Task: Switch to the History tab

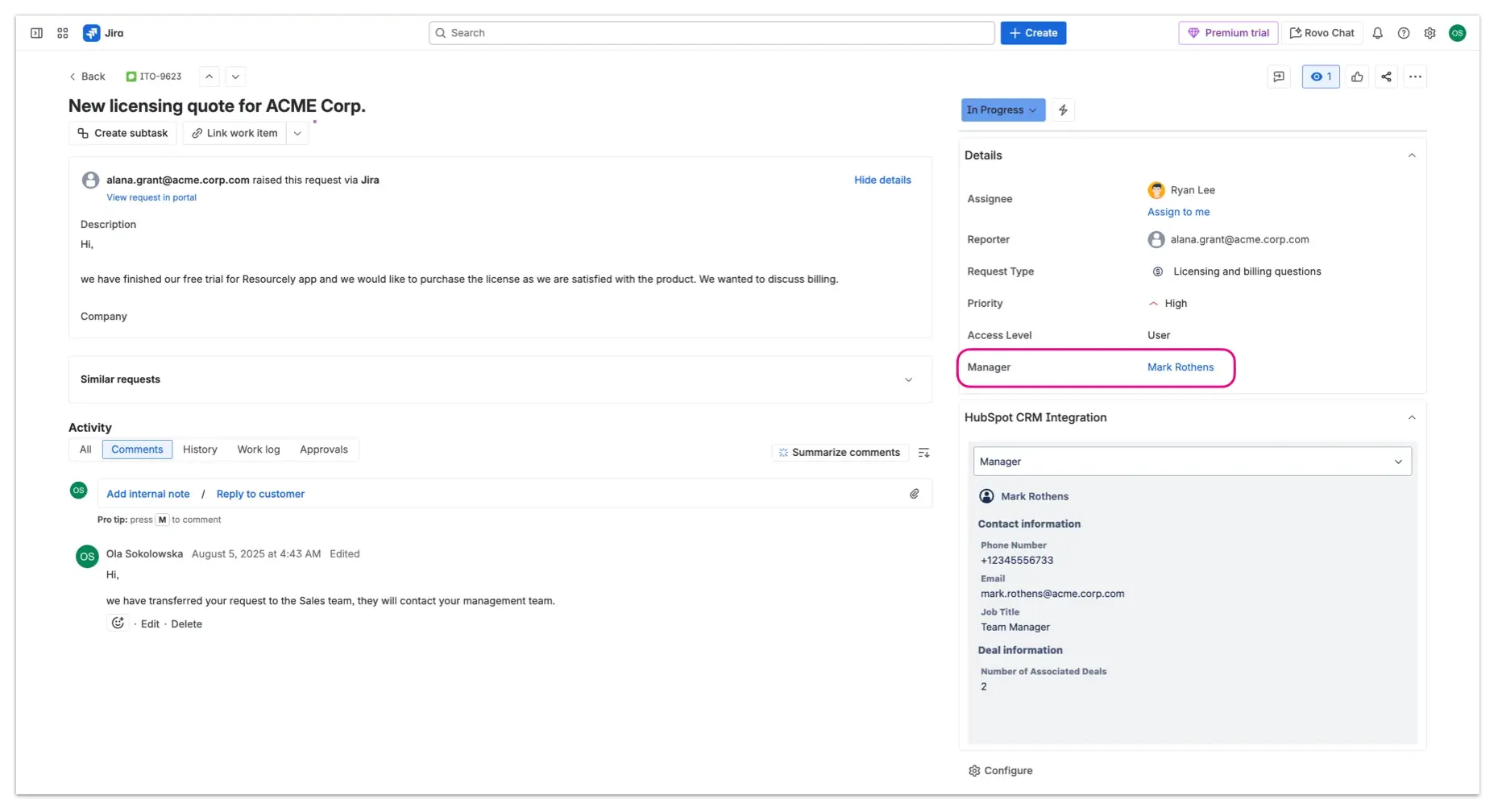Action: tap(200, 449)
